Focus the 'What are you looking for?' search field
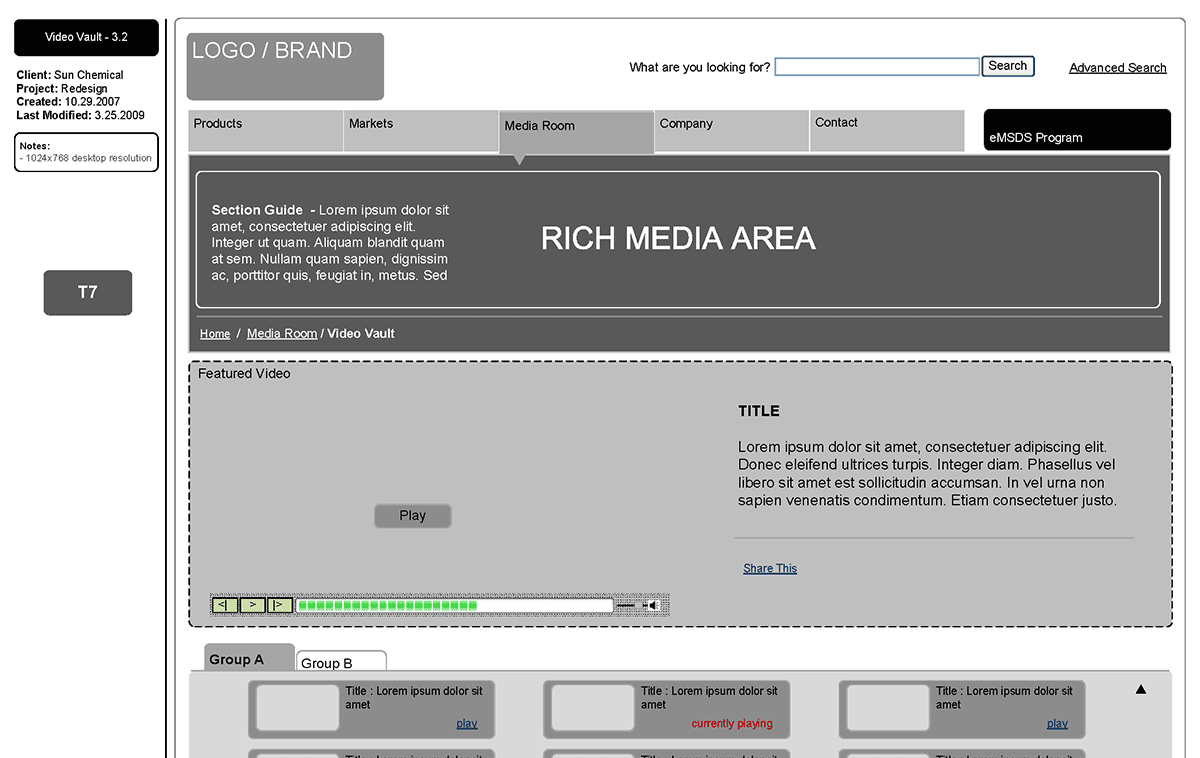Image resolution: width=1200 pixels, height=758 pixels. pyautogui.click(x=877, y=67)
